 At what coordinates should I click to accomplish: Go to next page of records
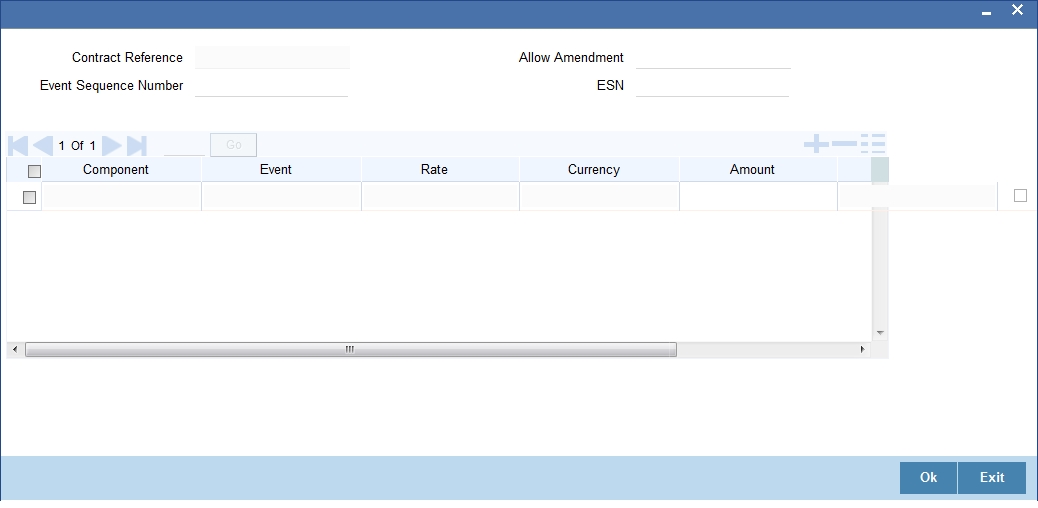click(x=112, y=146)
